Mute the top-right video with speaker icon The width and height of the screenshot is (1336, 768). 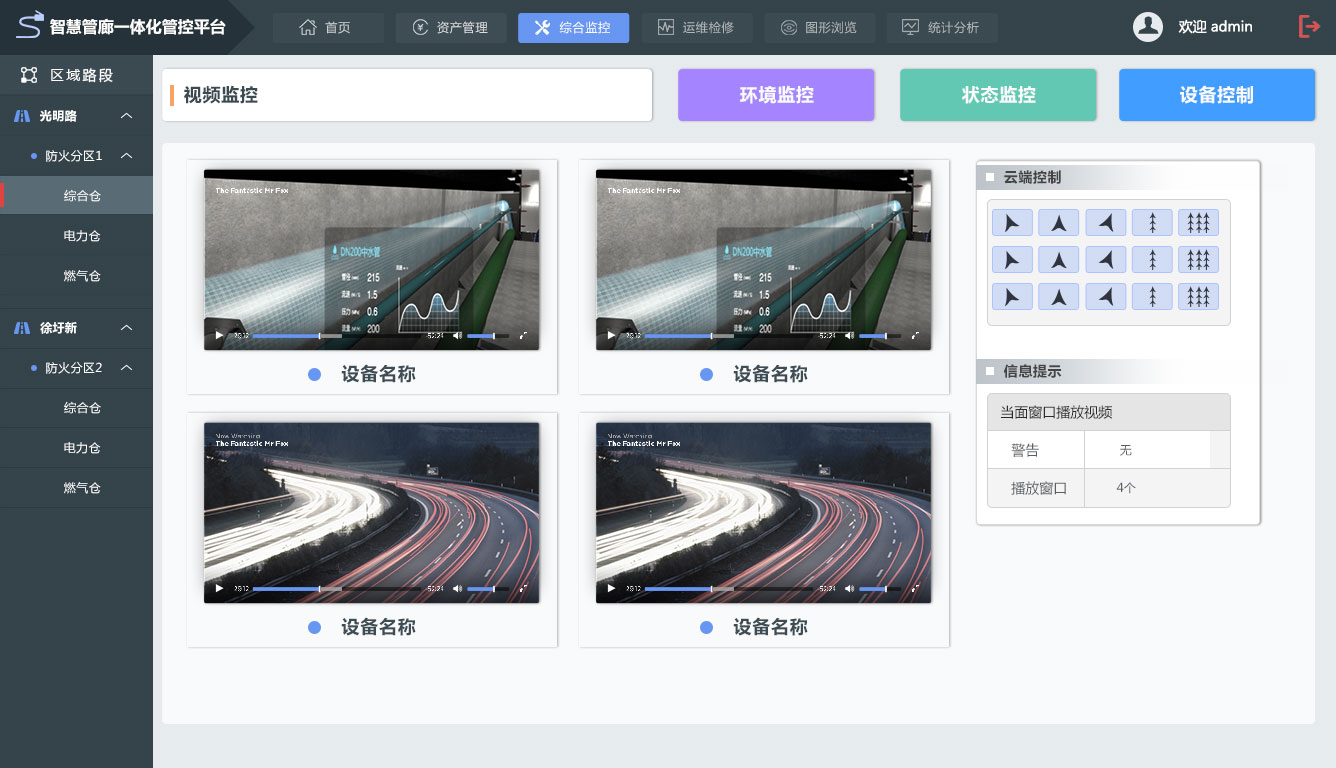[x=849, y=336]
